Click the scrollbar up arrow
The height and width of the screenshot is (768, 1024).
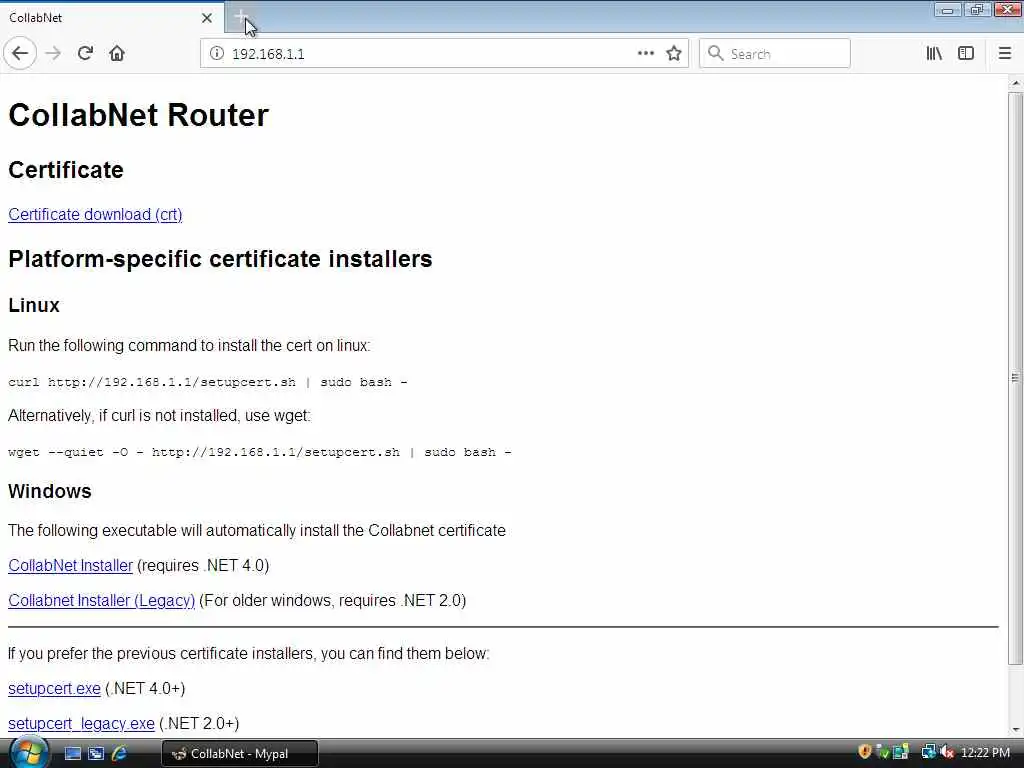[x=1016, y=83]
